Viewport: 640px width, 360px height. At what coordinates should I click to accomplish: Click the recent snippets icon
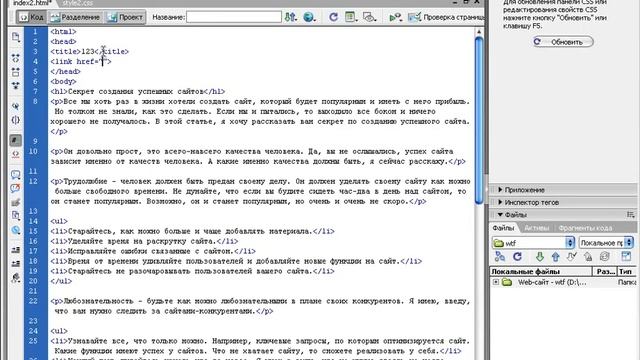[x=16, y=216]
